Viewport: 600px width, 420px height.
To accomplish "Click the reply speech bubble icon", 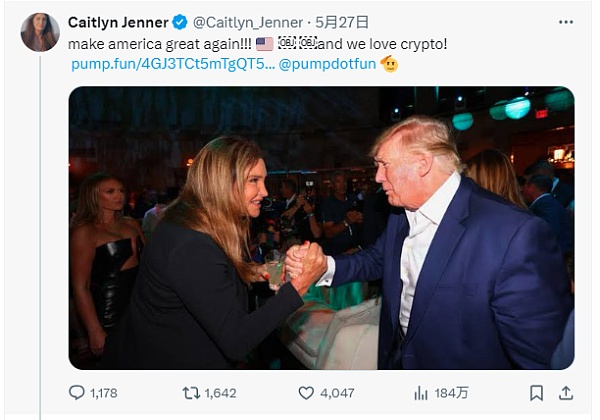I will pyautogui.click(x=76, y=393).
